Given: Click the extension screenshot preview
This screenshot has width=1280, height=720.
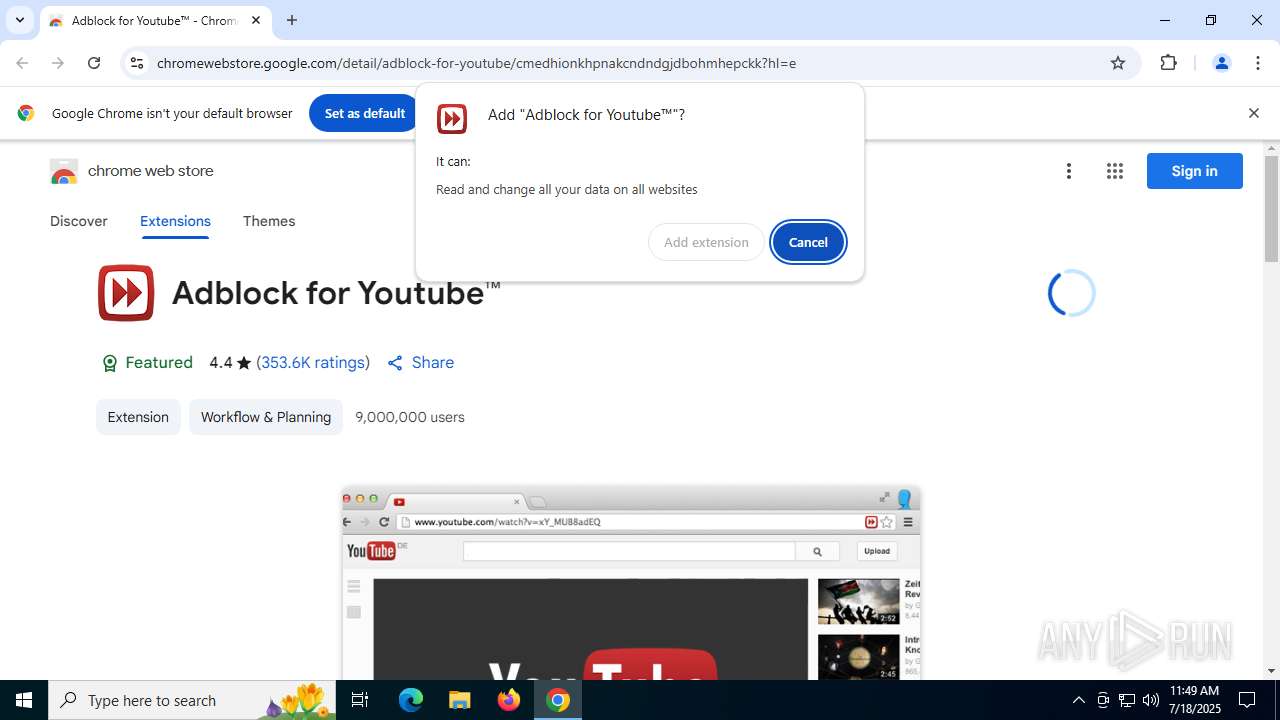Looking at the screenshot, I should coord(631,583).
